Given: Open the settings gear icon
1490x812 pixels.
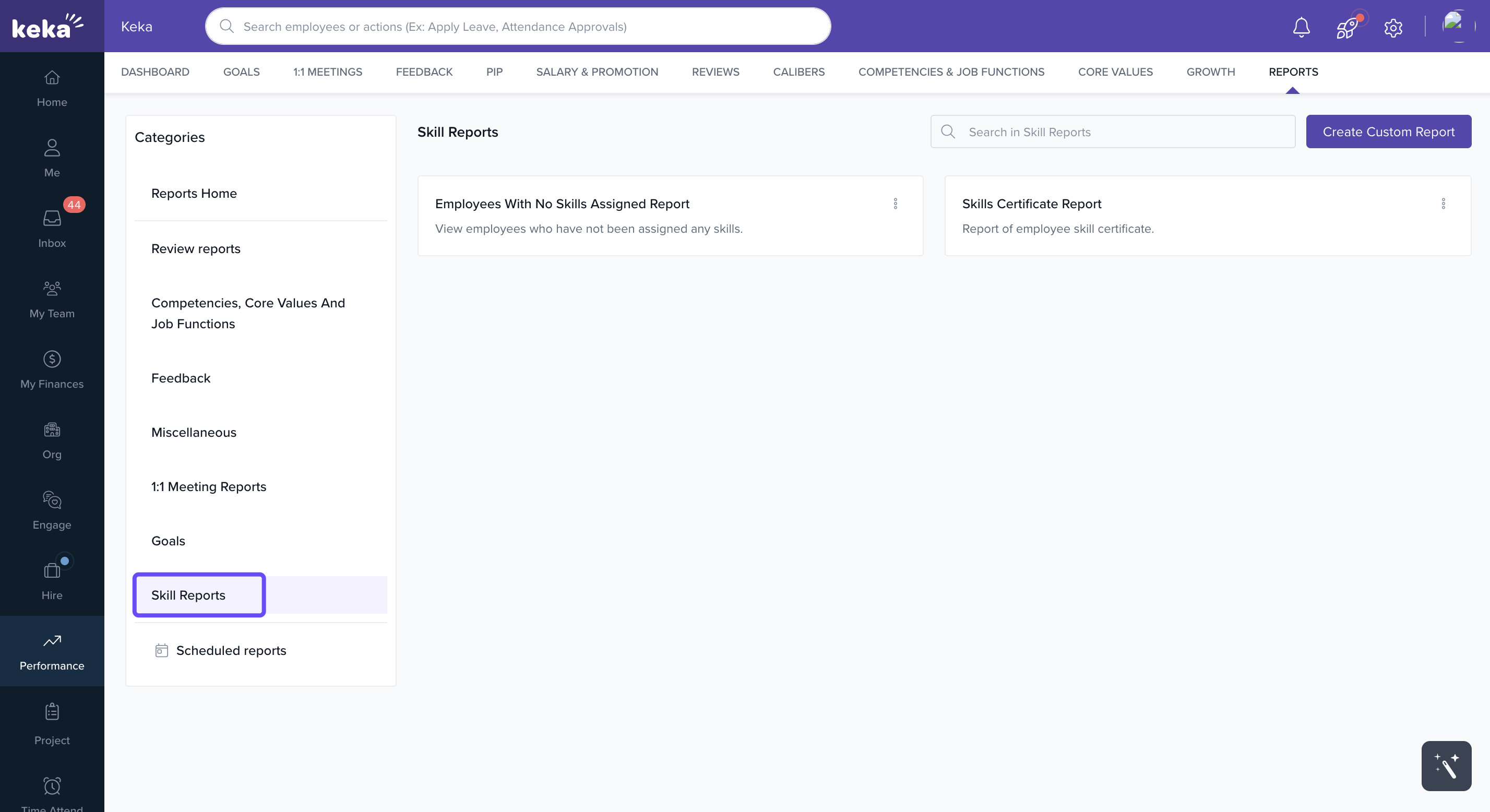Looking at the screenshot, I should (x=1393, y=27).
